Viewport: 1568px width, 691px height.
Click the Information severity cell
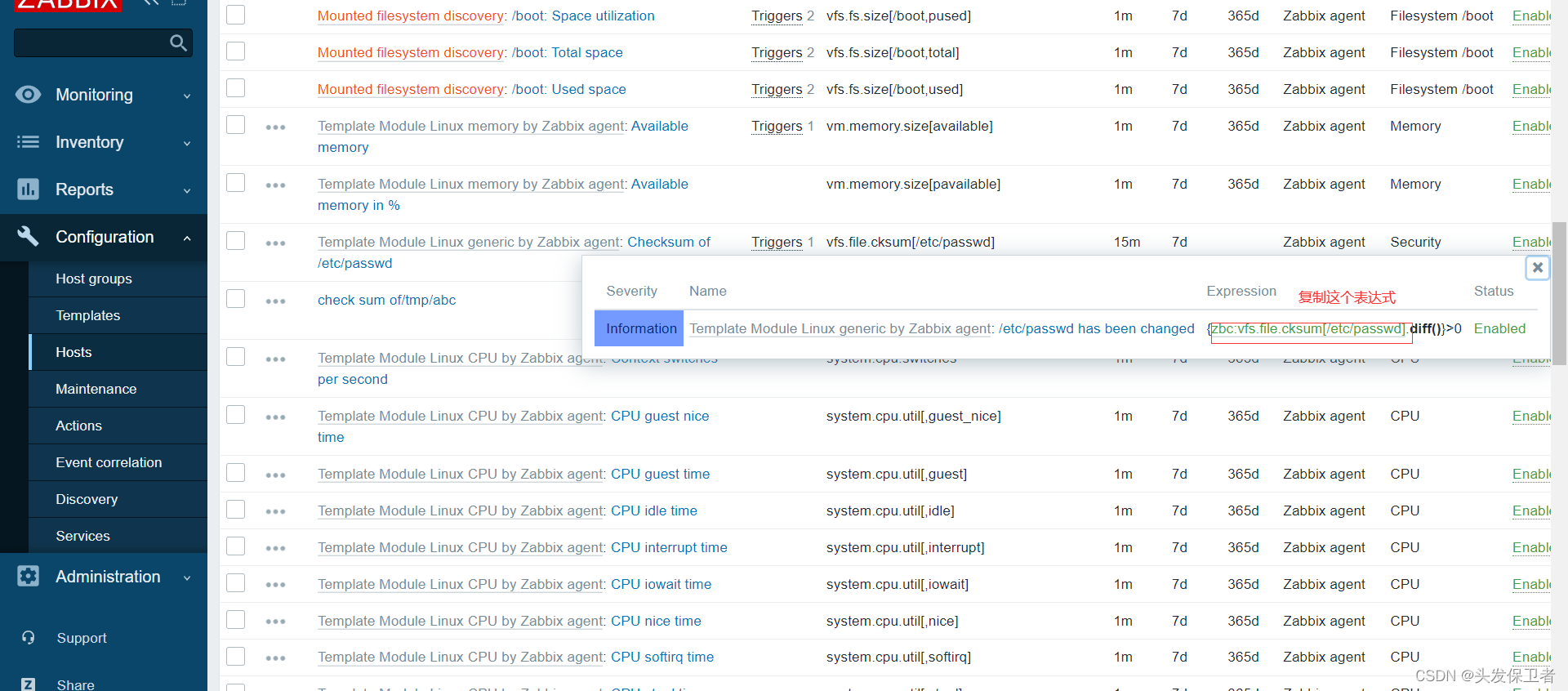[639, 328]
